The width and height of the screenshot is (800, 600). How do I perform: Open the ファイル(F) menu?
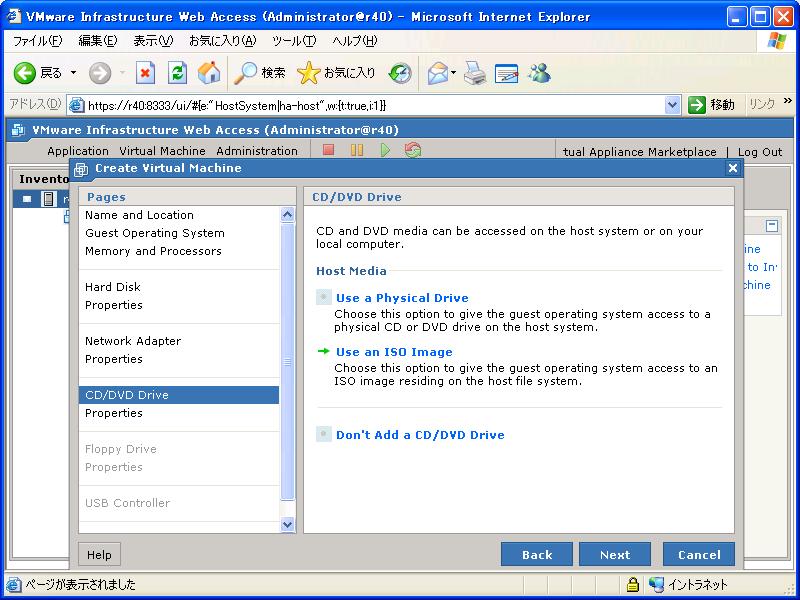[x=37, y=41]
